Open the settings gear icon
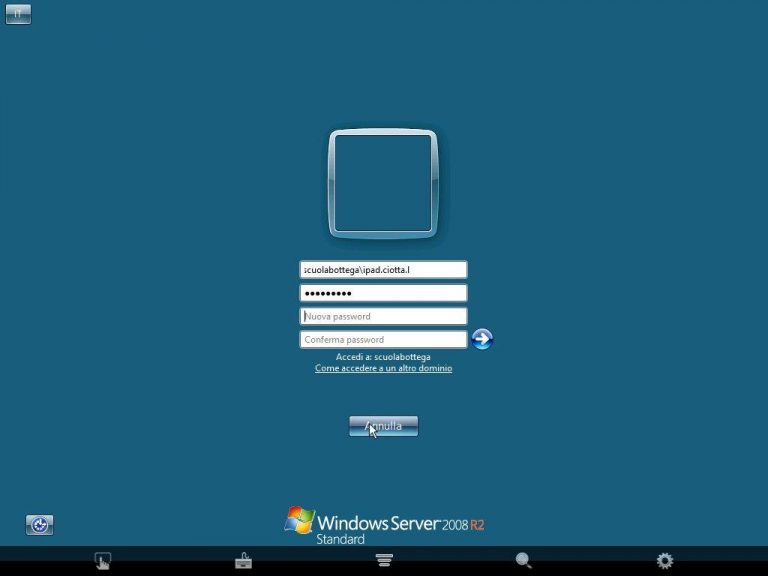The image size is (768, 576). (665, 560)
